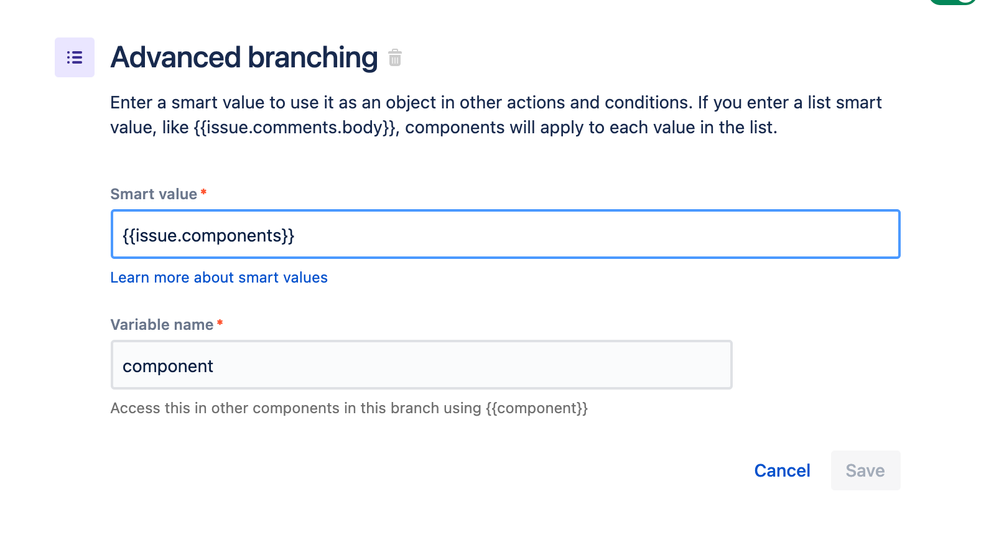
Task: Click the {{component}} text in the hint
Action: pyautogui.click(x=536, y=408)
